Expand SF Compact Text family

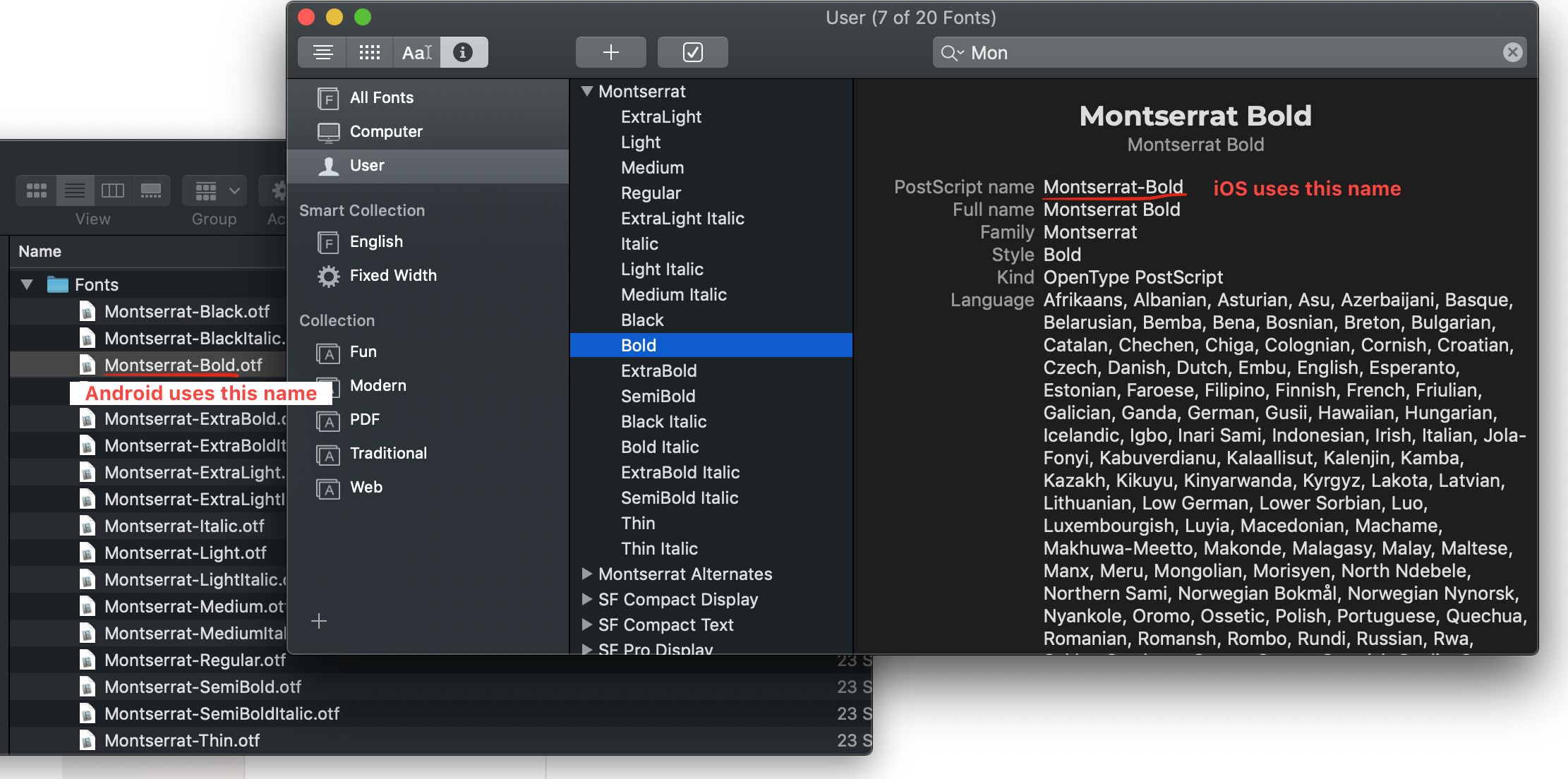[x=586, y=624]
